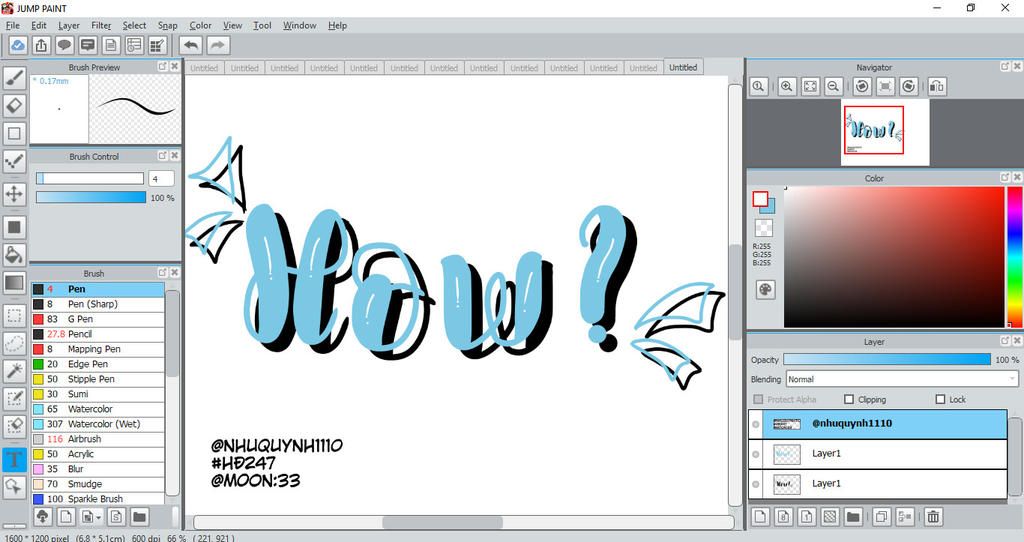The height and width of the screenshot is (542, 1024).
Task: Click the brush size value field
Action: click(x=161, y=178)
